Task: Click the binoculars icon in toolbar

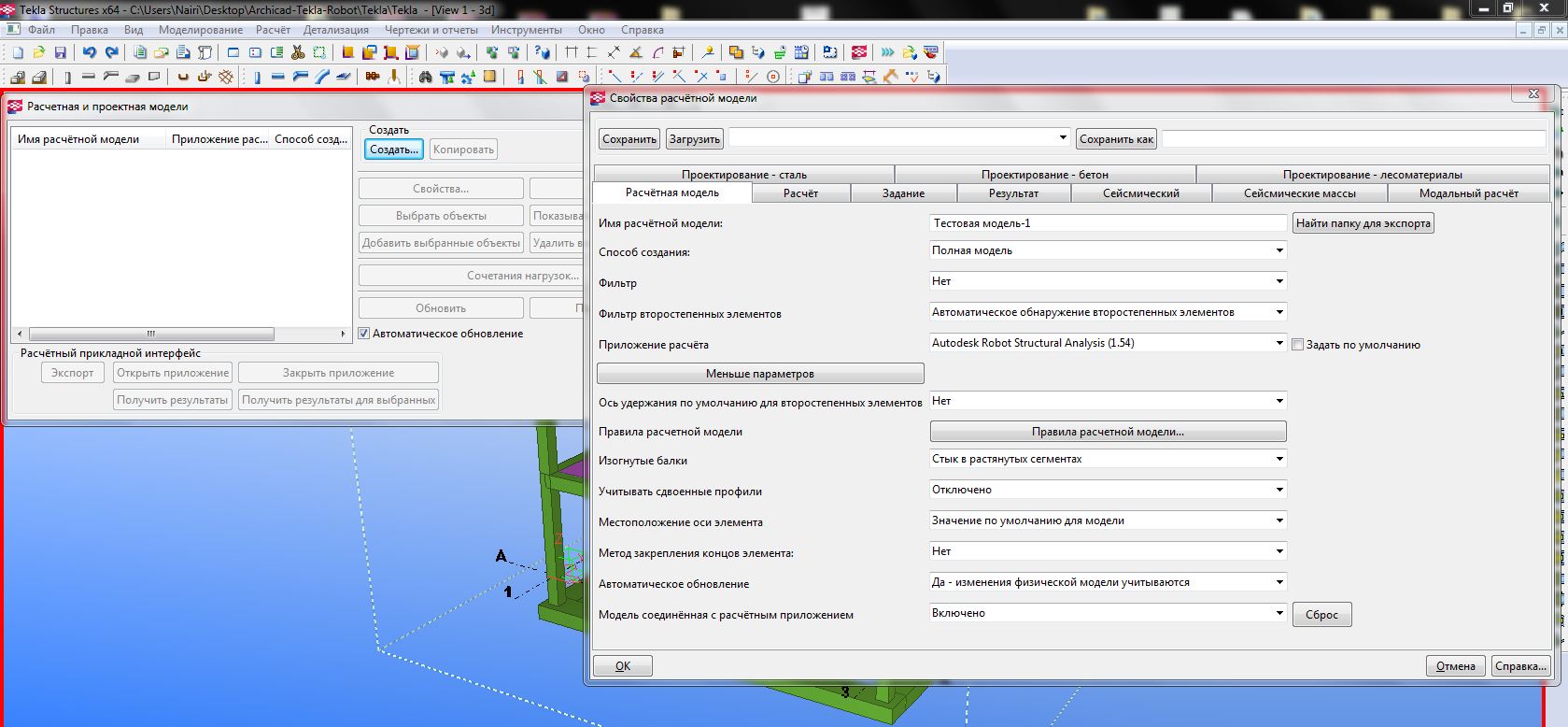Action: click(426, 77)
